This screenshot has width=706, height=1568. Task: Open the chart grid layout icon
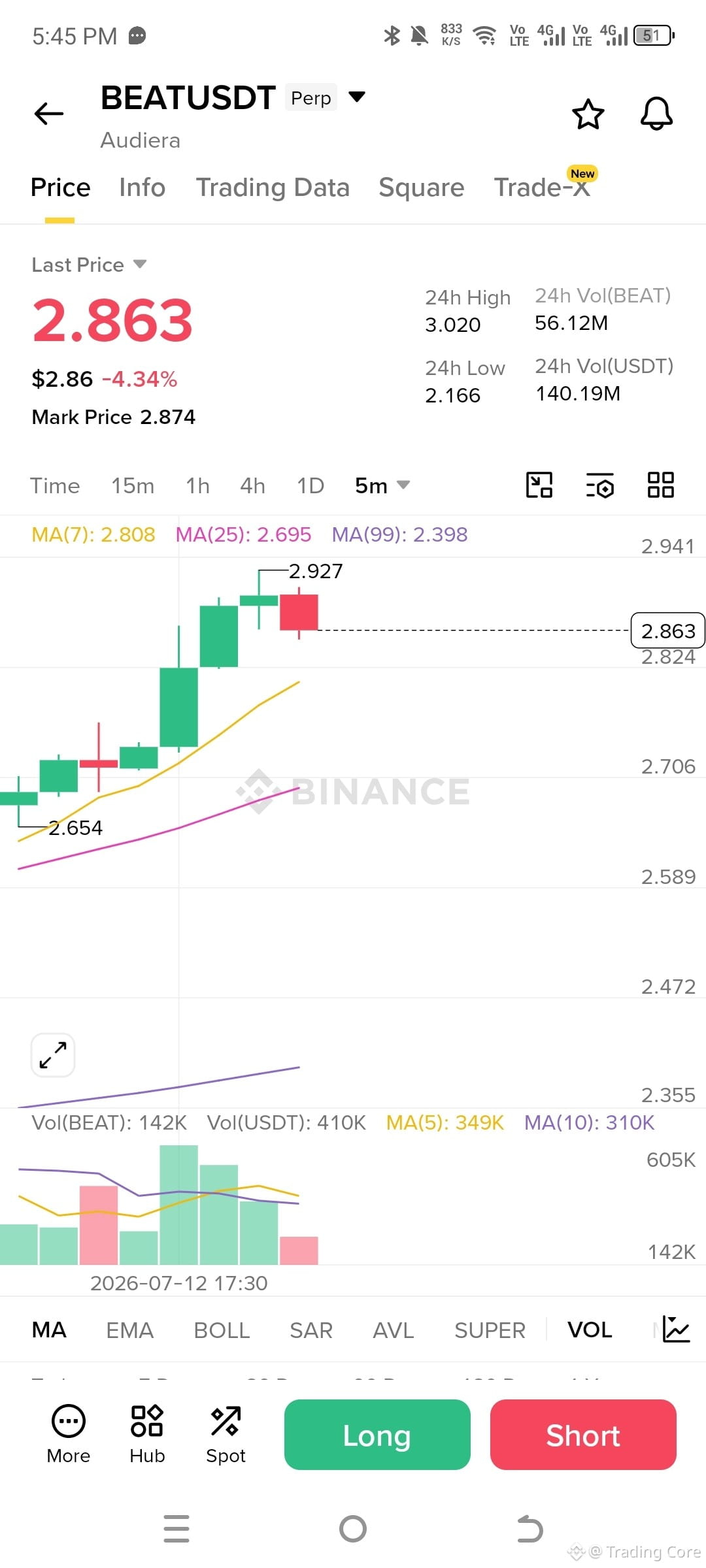click(660, 485)
